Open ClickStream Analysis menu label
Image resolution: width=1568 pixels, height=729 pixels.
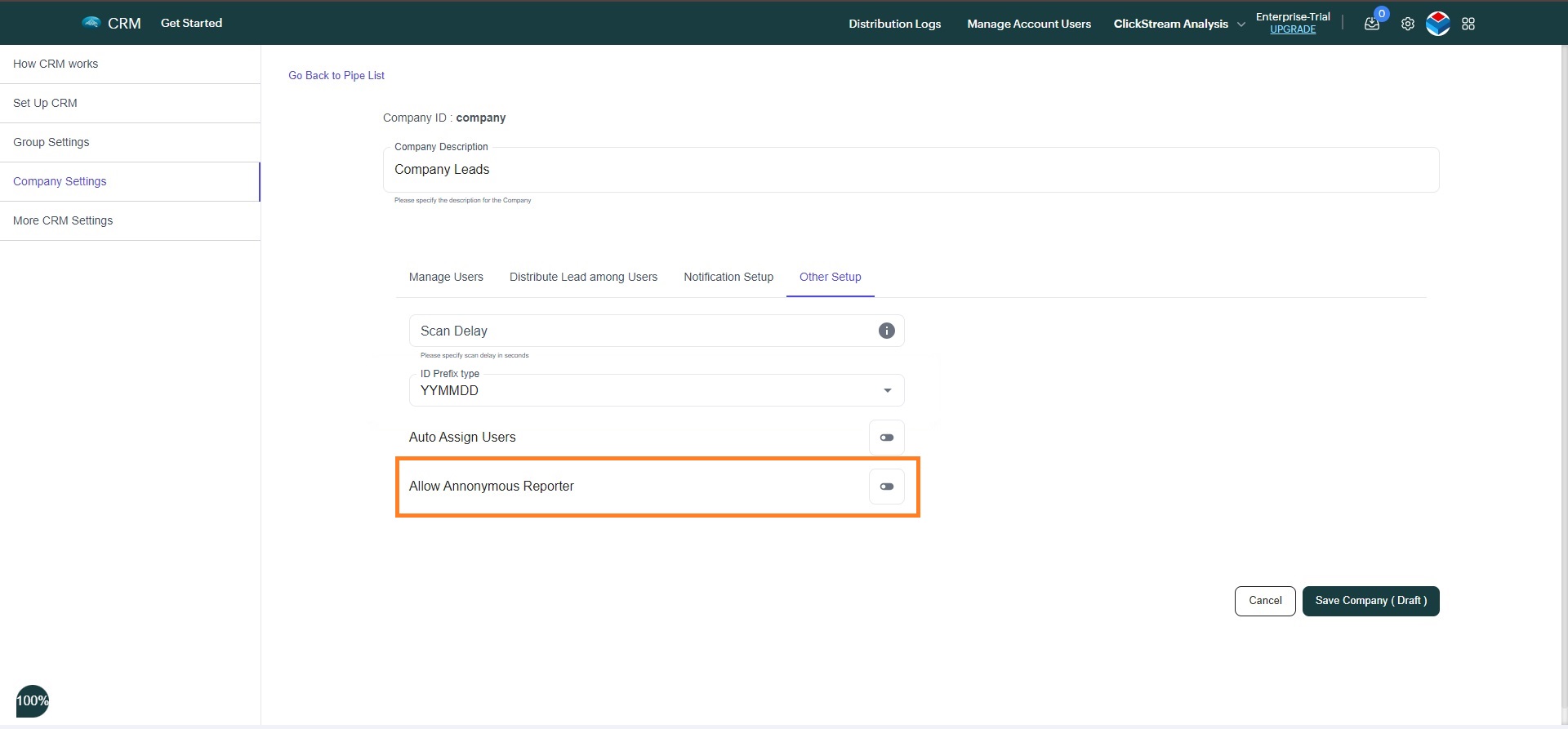(1170, 24)
